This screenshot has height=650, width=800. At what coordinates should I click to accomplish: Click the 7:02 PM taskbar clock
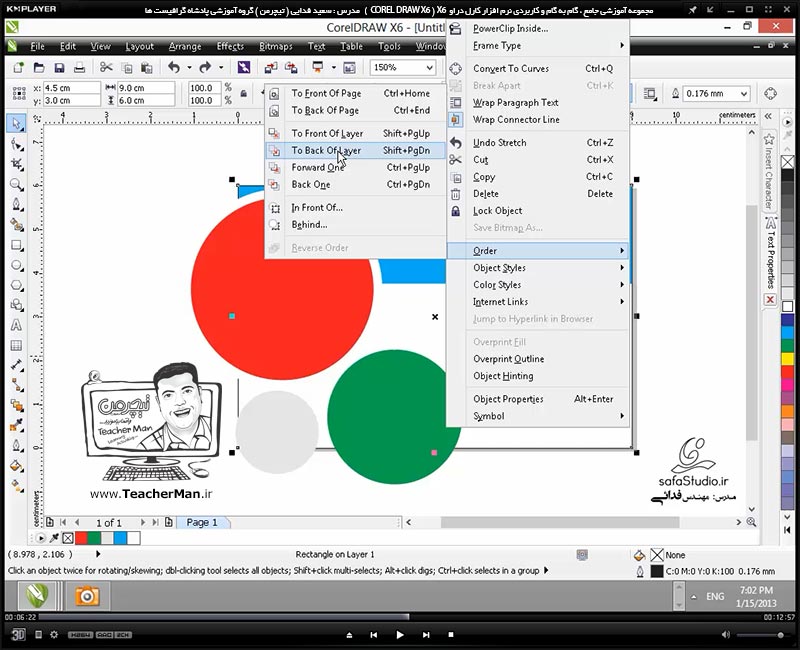point(756,590)
